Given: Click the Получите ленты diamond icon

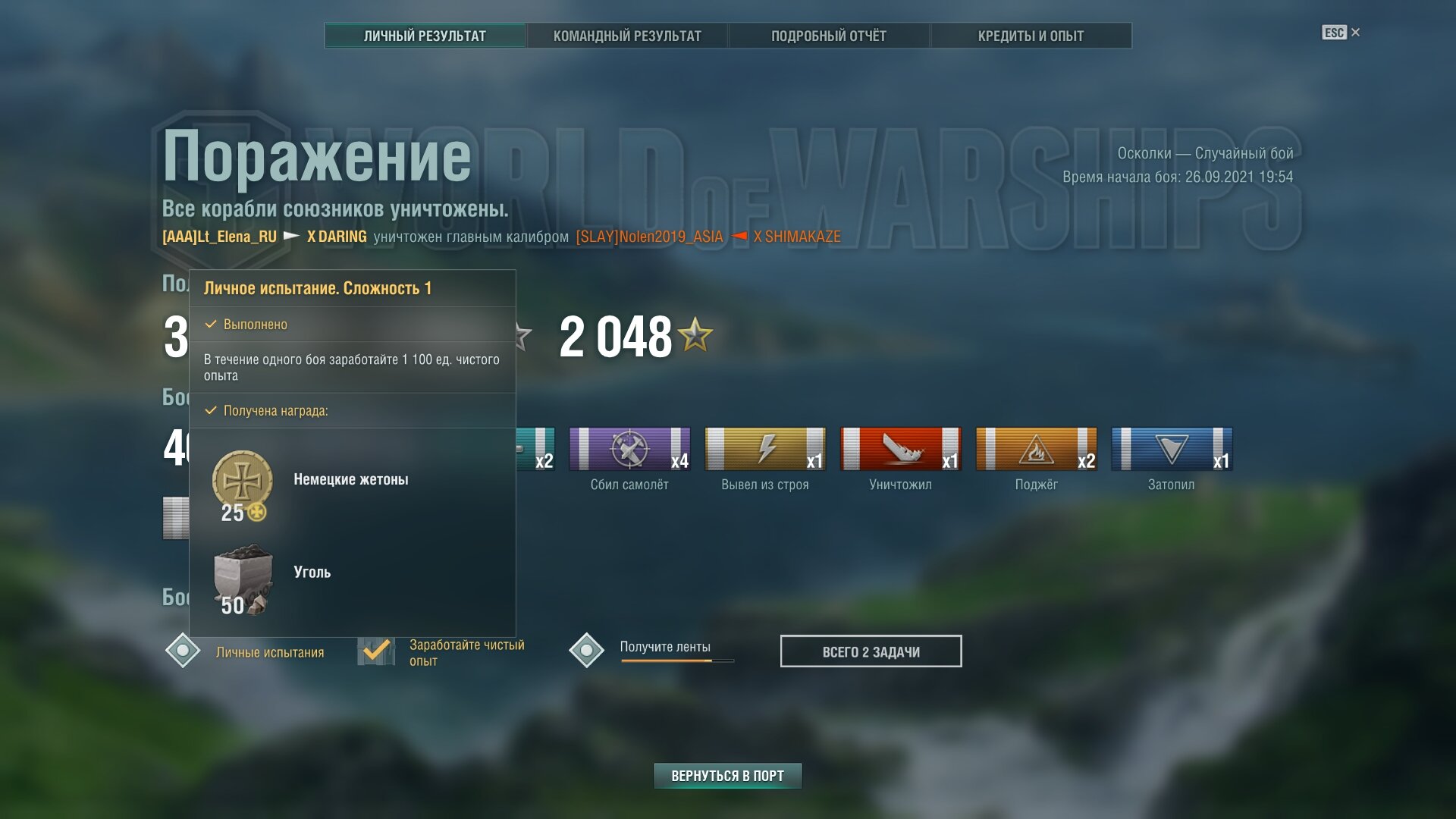Looking at the screenshot, I should [586, 651].
